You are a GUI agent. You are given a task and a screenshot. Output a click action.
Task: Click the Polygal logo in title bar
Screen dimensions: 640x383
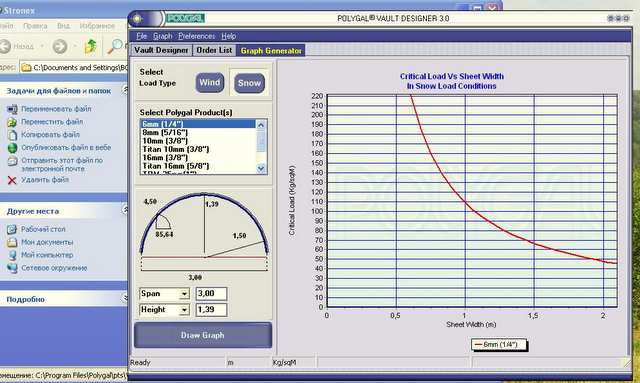pyautogui.click(x=185, y=18)
